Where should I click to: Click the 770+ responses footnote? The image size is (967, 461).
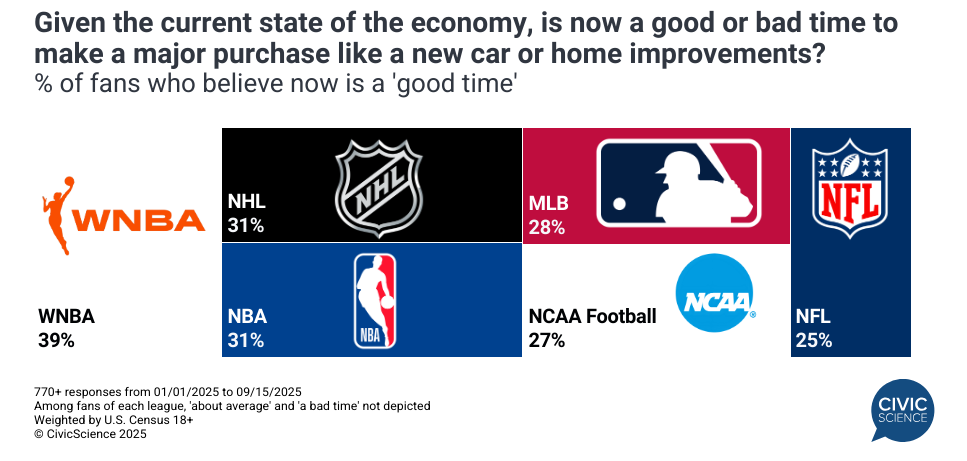168,391
